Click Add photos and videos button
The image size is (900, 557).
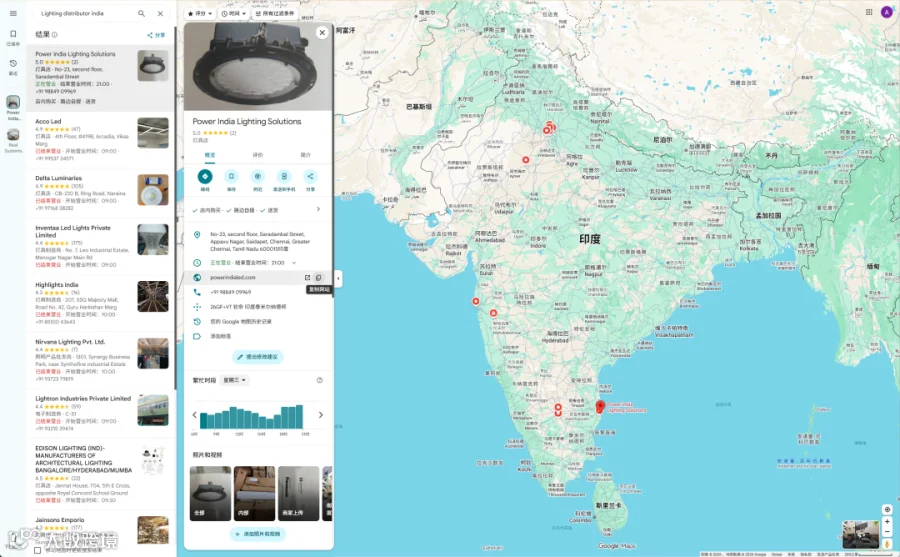coord(258,534)
